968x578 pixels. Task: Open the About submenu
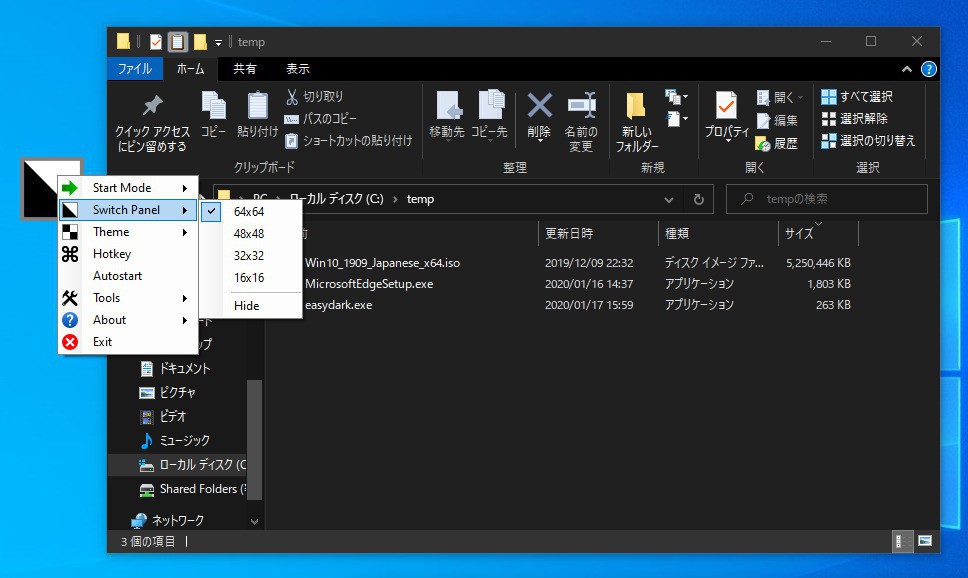[128, 320]
